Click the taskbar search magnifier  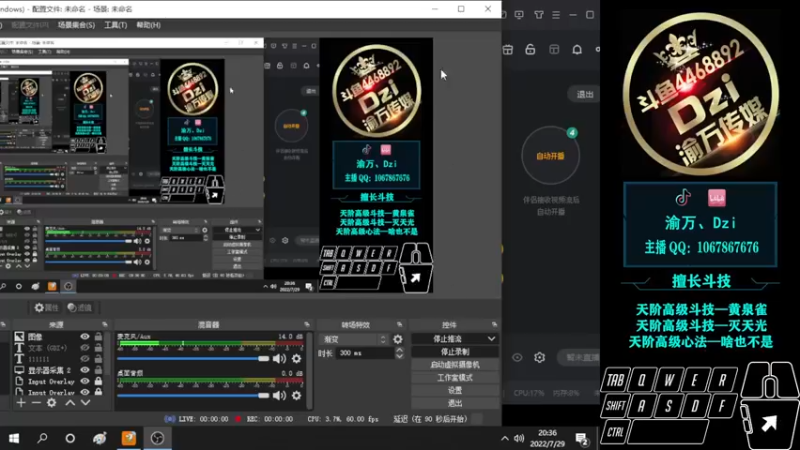click(42, 438)
